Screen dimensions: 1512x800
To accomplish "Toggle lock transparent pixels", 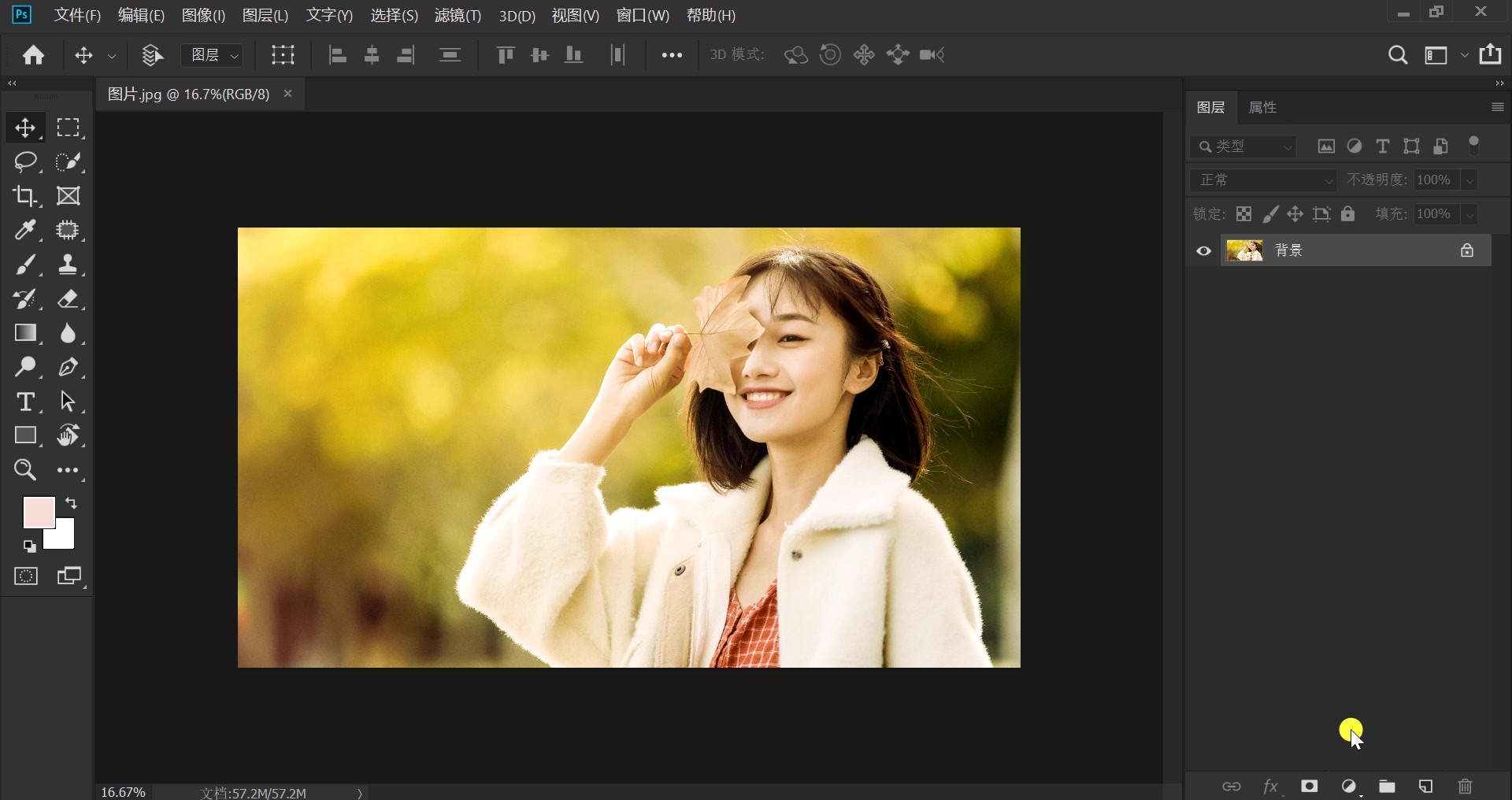I will [1243, 213].
